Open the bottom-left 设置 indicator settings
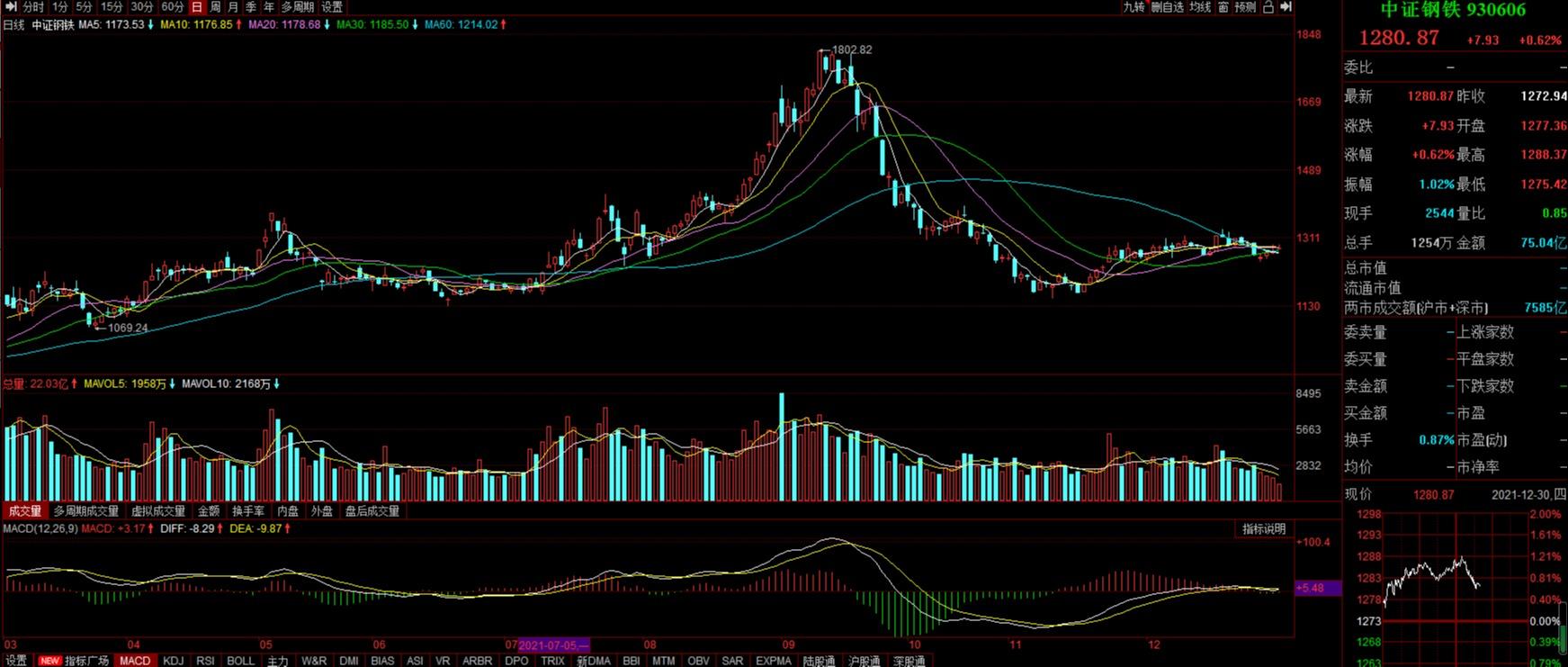Screen dimensions: 1568x667 pyautogui.click(x=16, y=661)
